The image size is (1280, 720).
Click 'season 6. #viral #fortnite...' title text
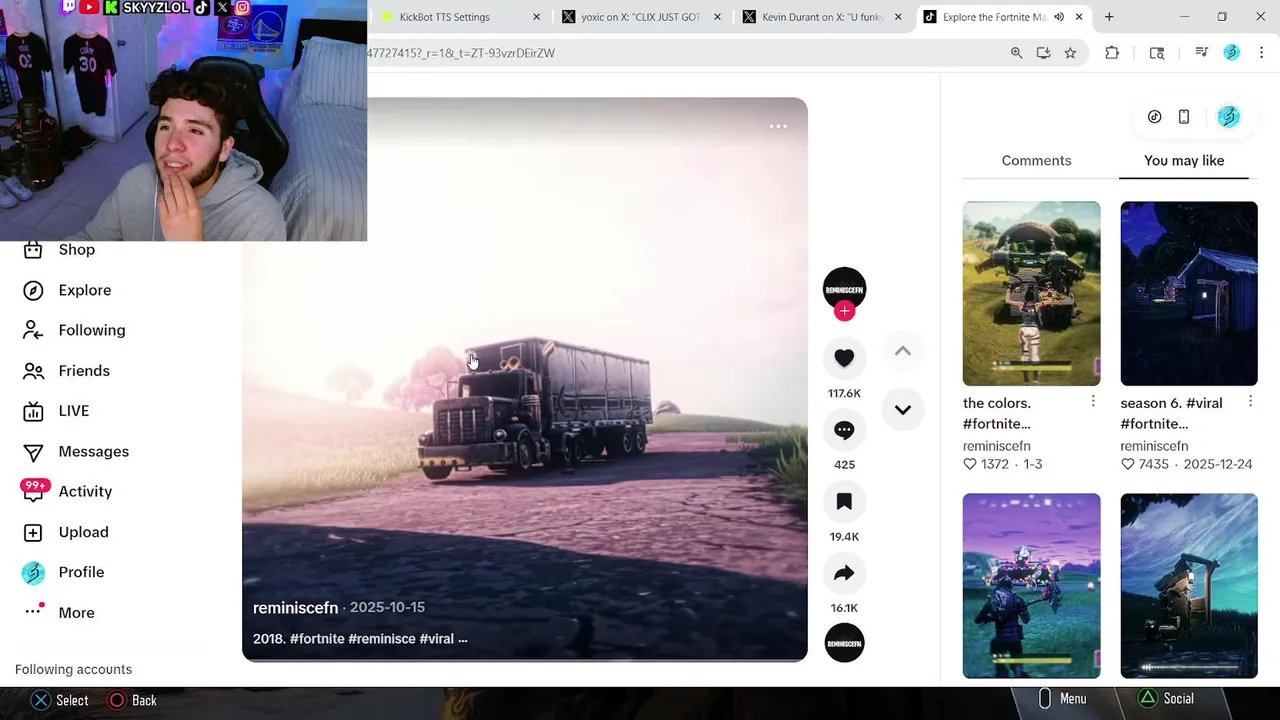(1171, 413)
